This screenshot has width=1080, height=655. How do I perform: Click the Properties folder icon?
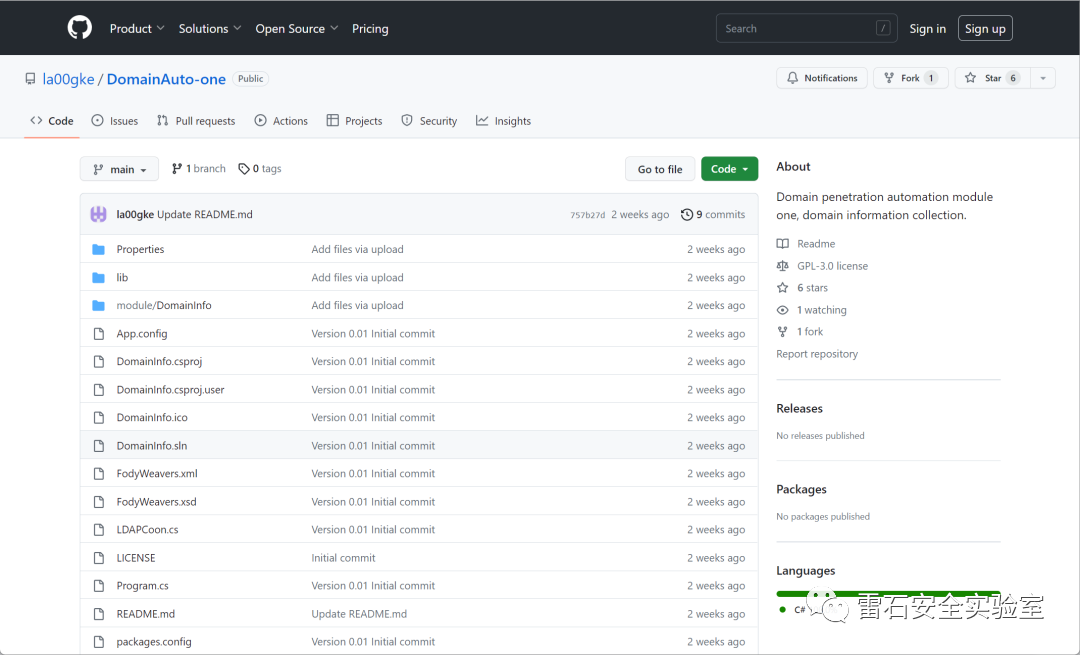(98, 249)
